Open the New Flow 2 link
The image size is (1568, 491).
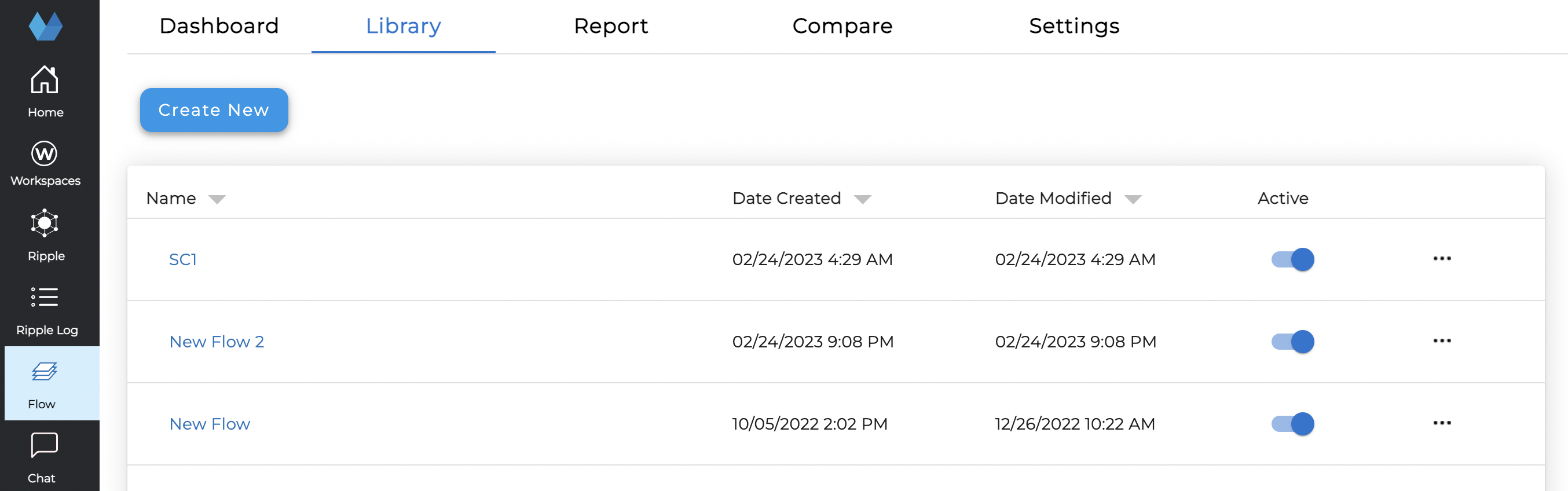[x=217, y=342]
